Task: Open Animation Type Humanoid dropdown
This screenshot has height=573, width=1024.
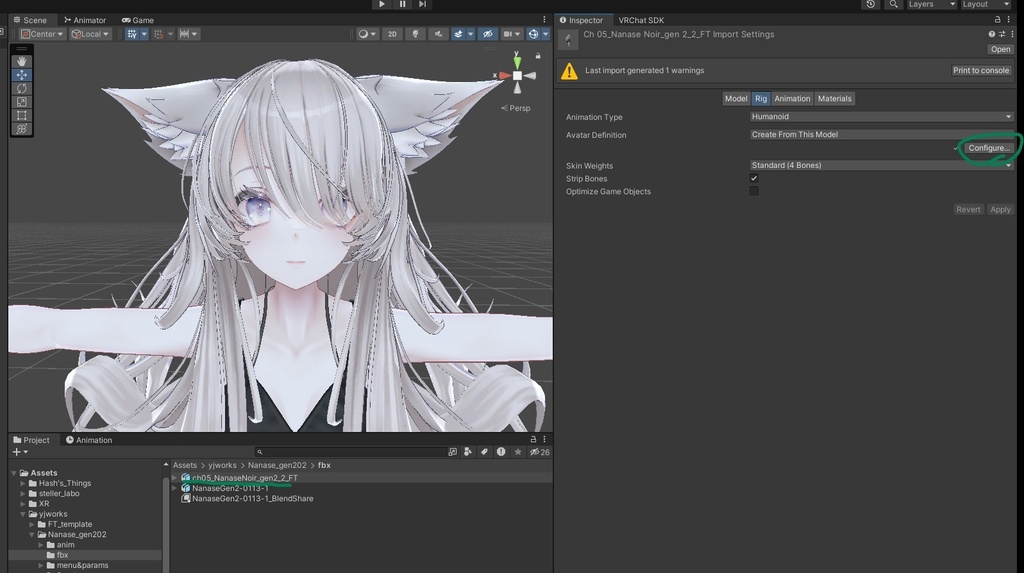Action: tap(881, 116)
